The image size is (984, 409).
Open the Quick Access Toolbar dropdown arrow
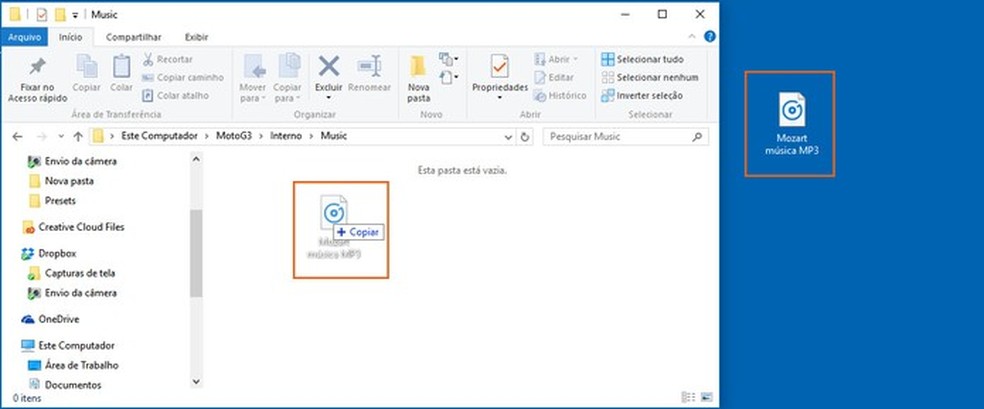(75, 15)
